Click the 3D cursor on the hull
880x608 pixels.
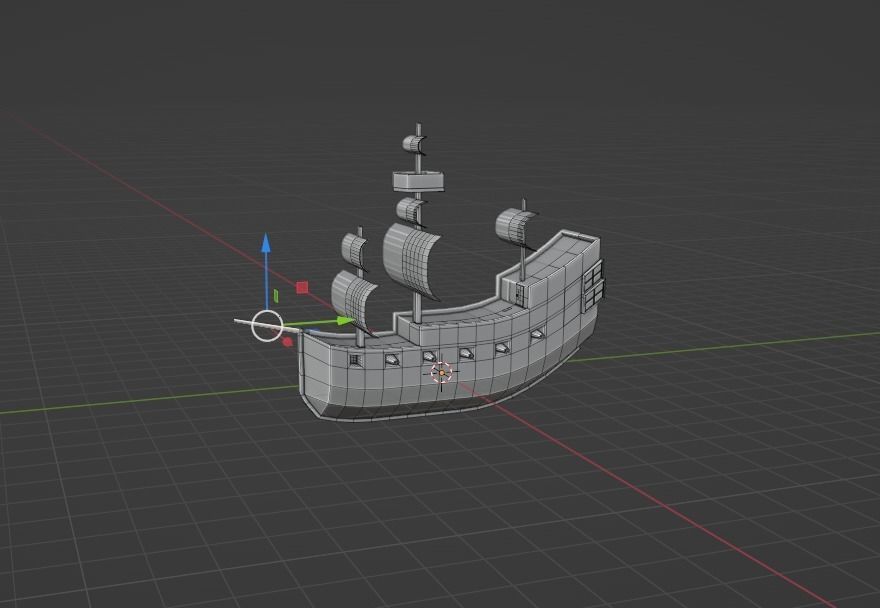click(441, 372)
